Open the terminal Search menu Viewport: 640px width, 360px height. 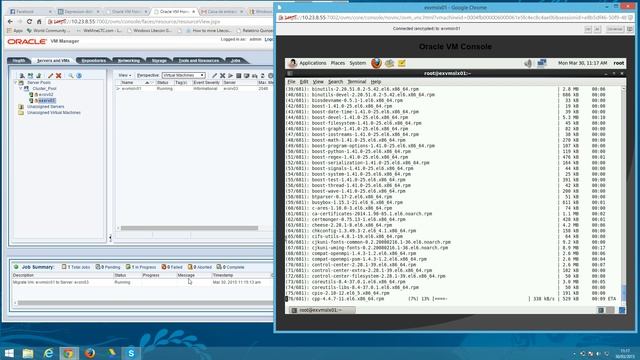tap(336, 82)
